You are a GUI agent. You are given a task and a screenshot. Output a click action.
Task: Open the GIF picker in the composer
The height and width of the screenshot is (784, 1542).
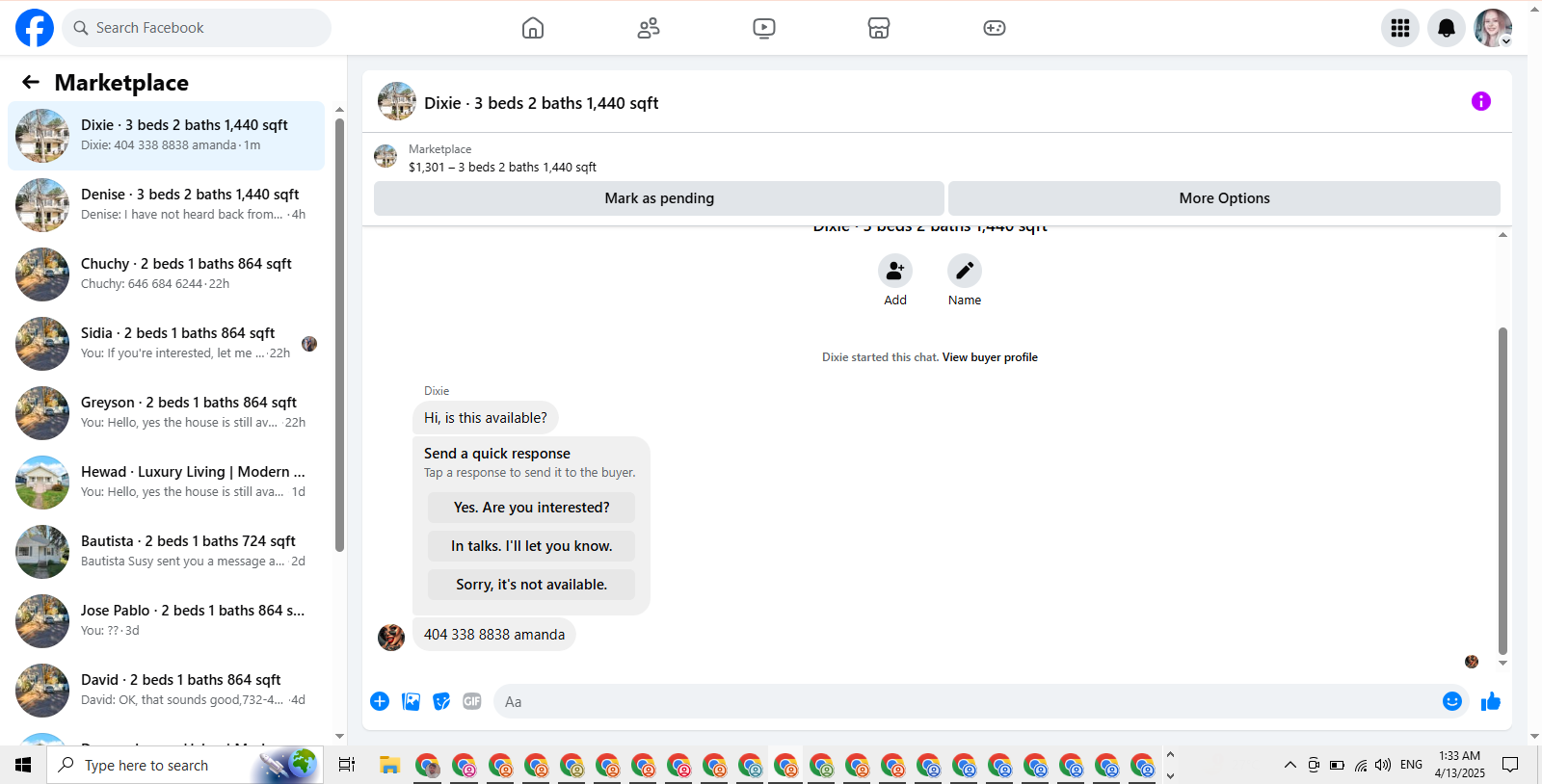472,701
